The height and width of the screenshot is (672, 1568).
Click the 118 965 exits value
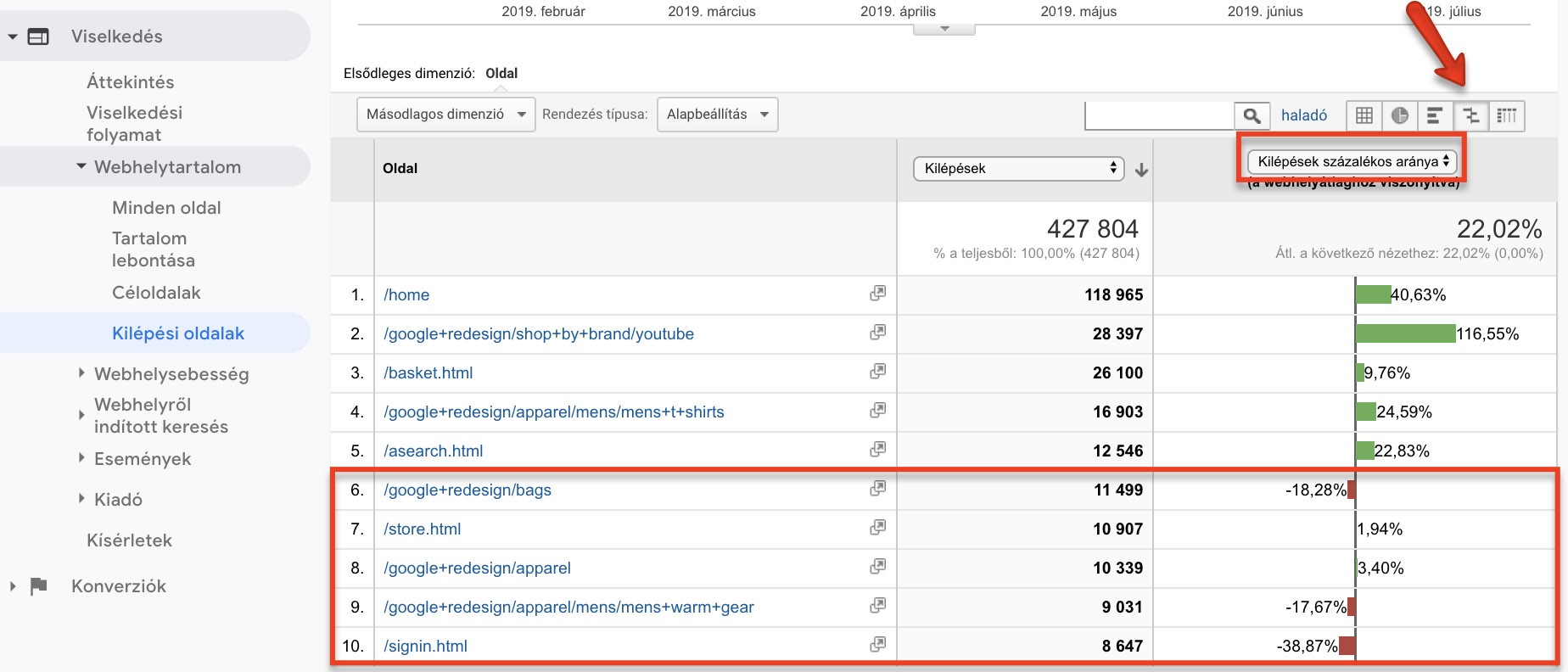pyautogui.click(x=1113, y=294)
